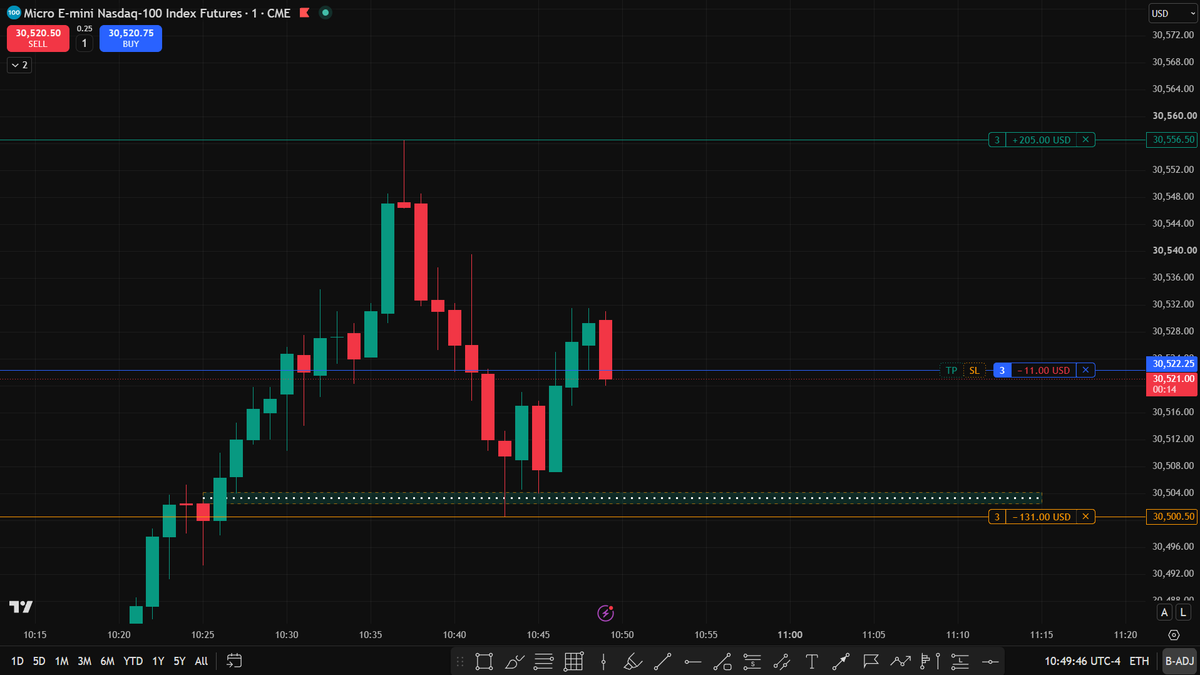Select the rectangle drawing tool in favorites bar
Screen dimensions: 1200x675
[x=485, y=661]
